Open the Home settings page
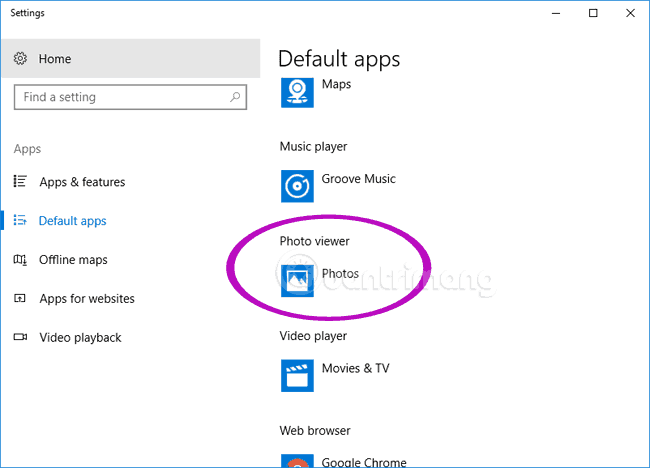This screenshot has height=468, width=650. pos(131,58)
